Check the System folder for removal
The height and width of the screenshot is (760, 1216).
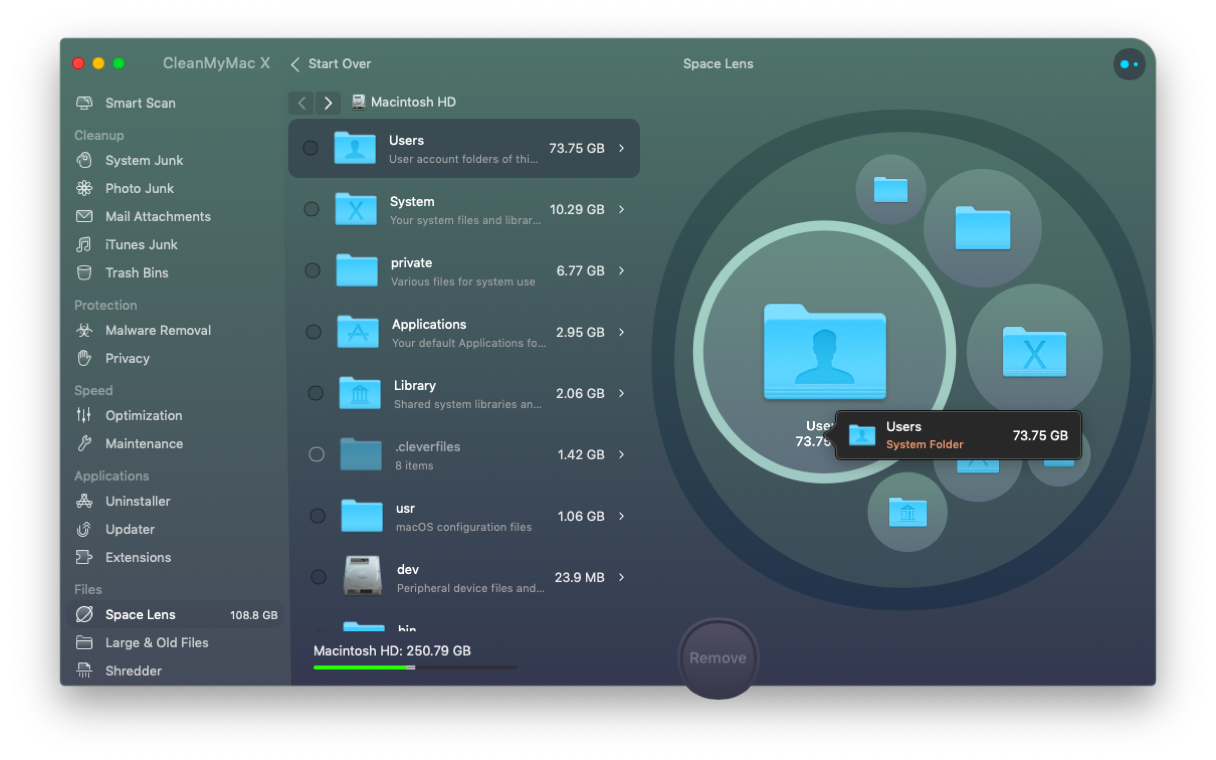(x=317, y=209)
